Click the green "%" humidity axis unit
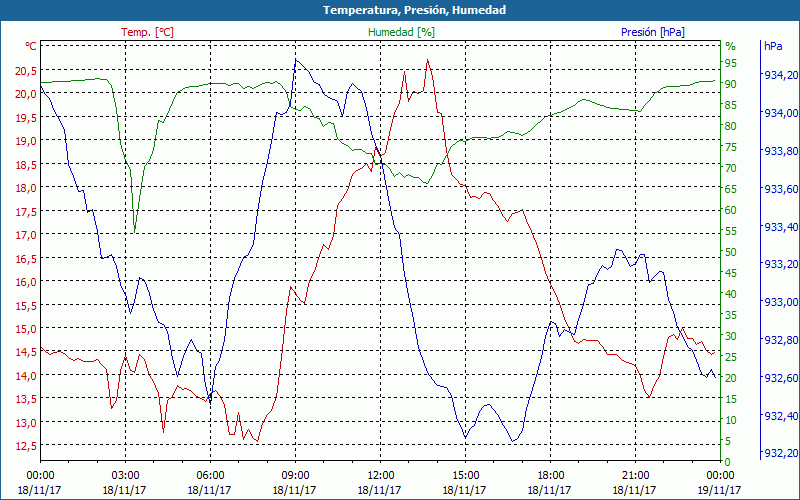Image resolution: width=800 pixels, height=500 pixels. pyautogui.click(x=731, y=46)
